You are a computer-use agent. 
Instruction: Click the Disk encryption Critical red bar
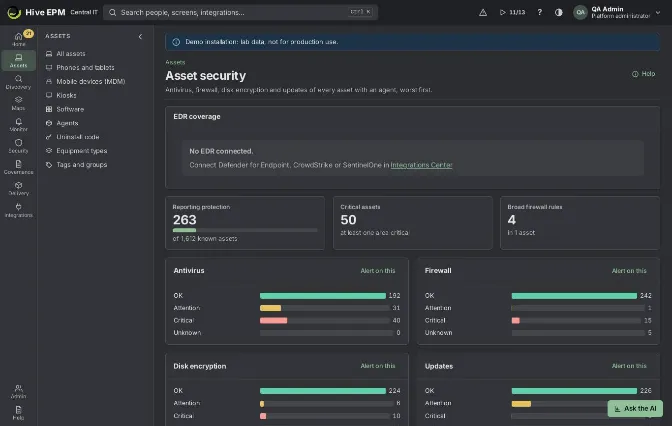pos(263,416)
